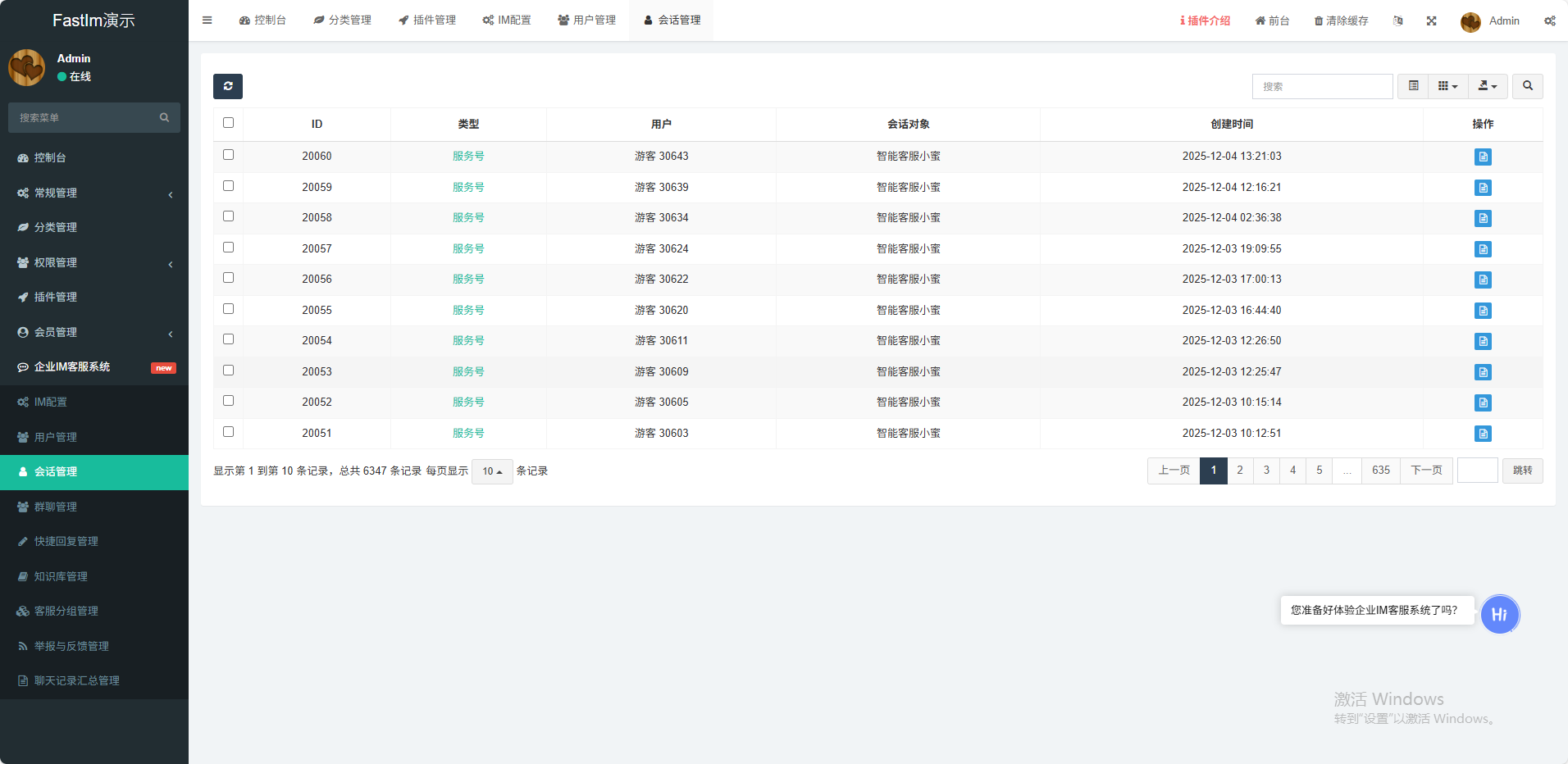Open 群聊管理 in the sidebar
Screen dimensions: 1568x764
pos(56,507)
